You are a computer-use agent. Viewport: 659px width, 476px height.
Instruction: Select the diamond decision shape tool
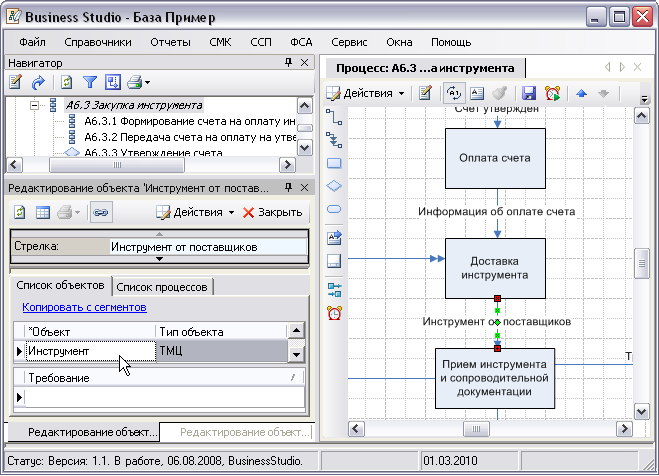[x=334, y=186]
